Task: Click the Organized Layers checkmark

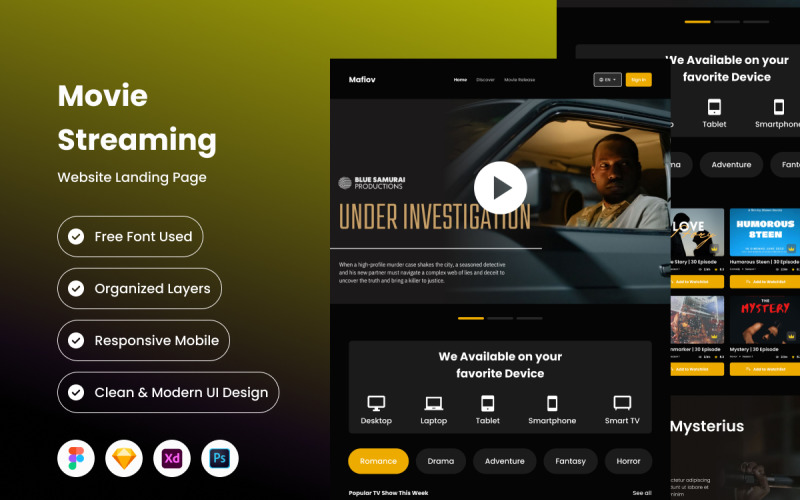Action: 76,289
